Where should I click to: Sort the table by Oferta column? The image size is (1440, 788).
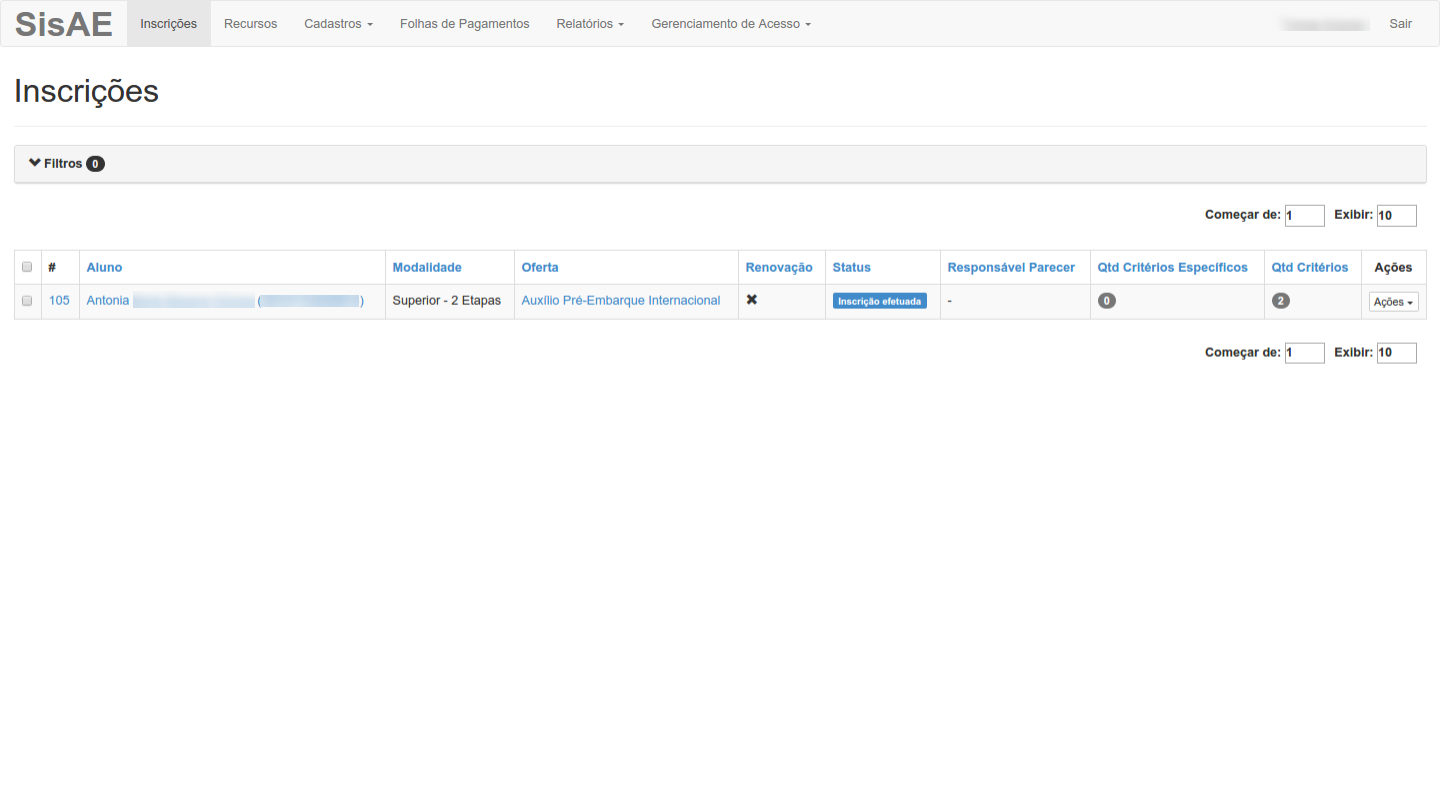click(540, 267)
